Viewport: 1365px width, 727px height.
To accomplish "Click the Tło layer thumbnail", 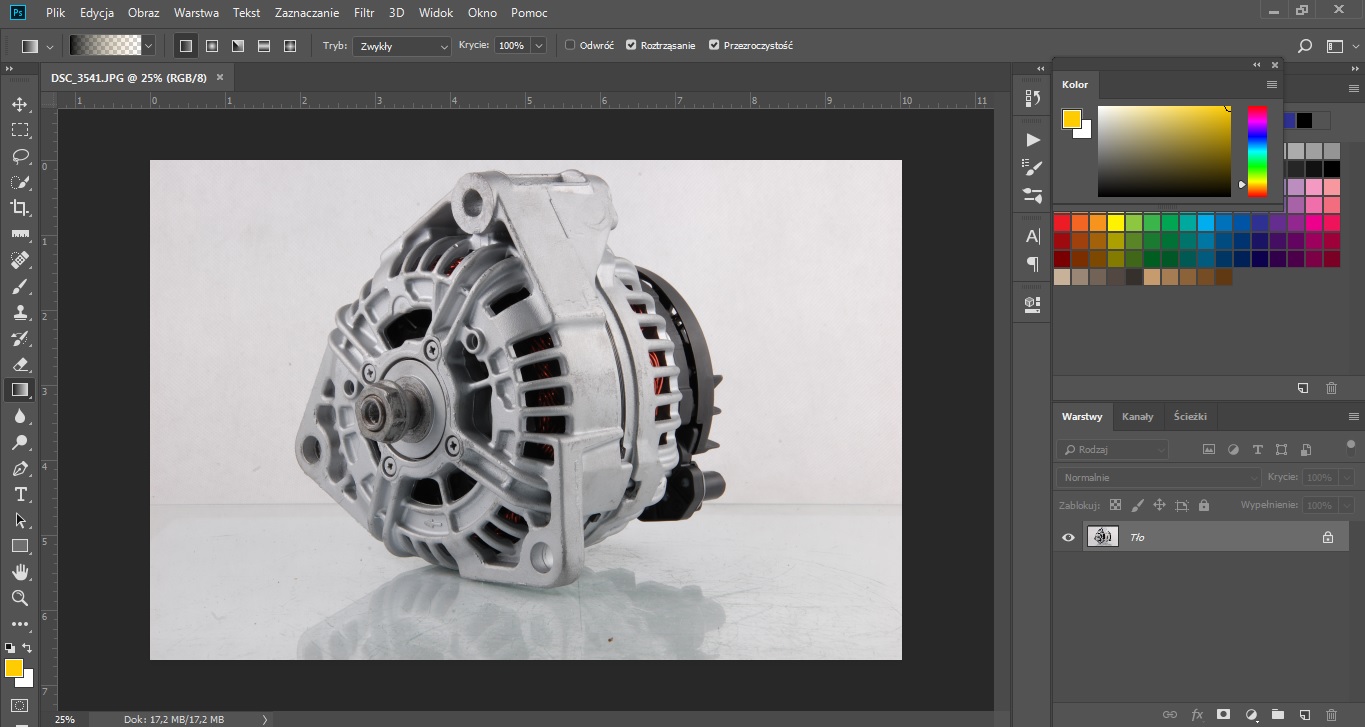I will coord(1102,537).
